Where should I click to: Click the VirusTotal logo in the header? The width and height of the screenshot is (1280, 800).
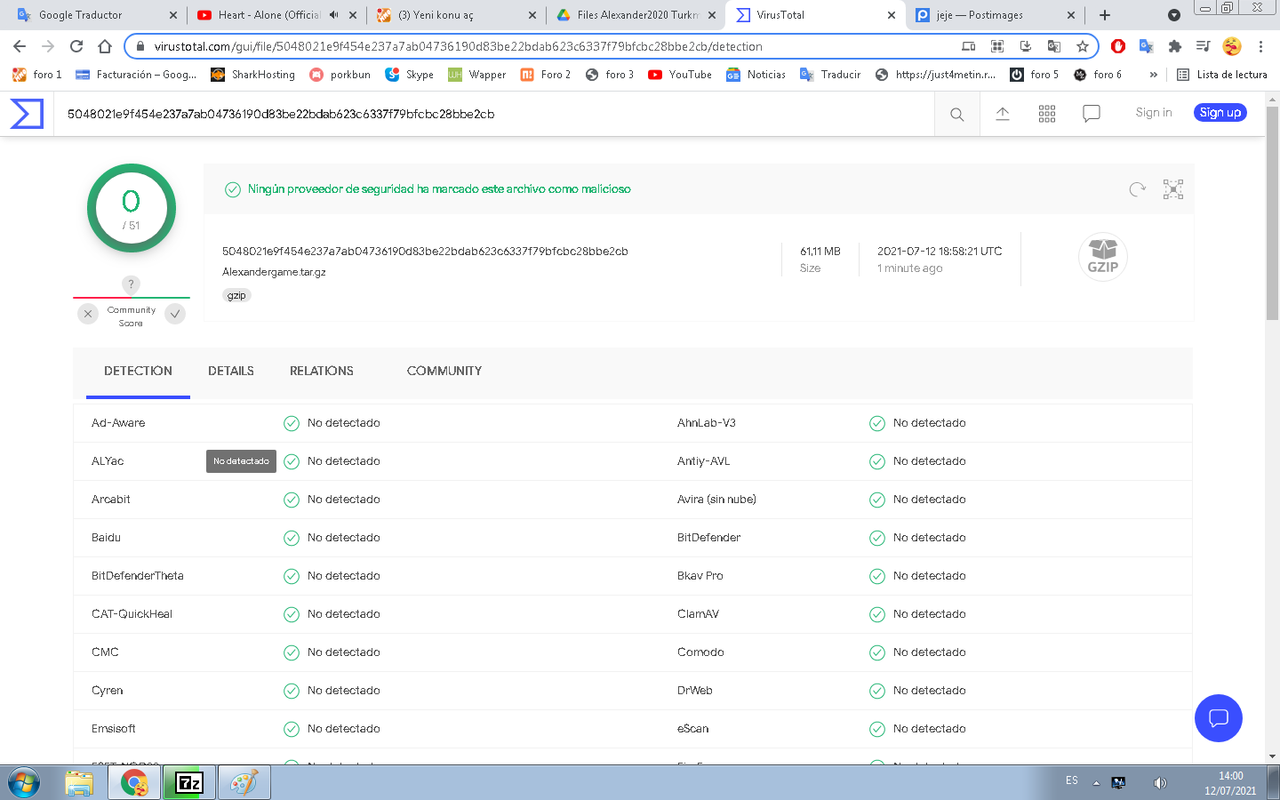tap(26, 113)
